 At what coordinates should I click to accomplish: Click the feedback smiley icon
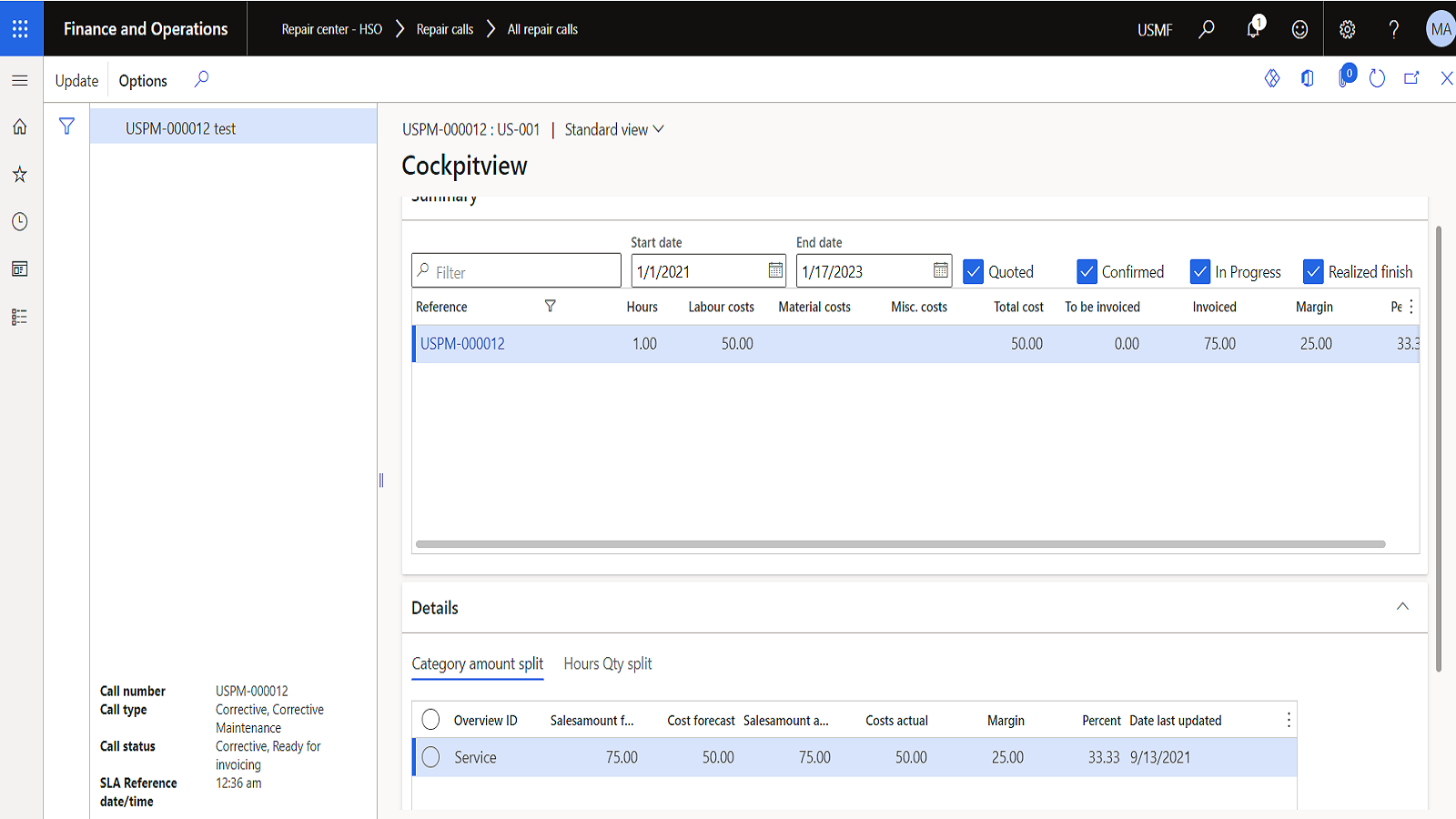tap(1299, 29)
